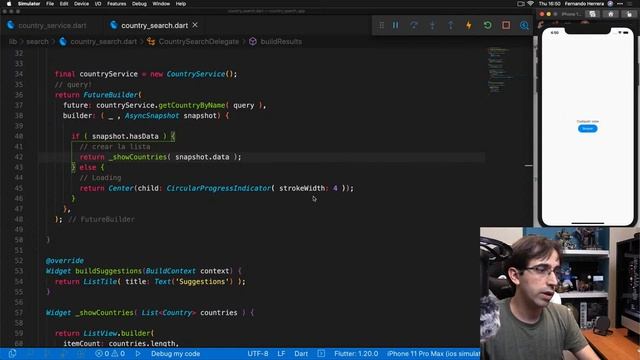The width and height of the screenshot is (640, 360).
Task: Stop debugging with the red square
Action: coord(506,25)
